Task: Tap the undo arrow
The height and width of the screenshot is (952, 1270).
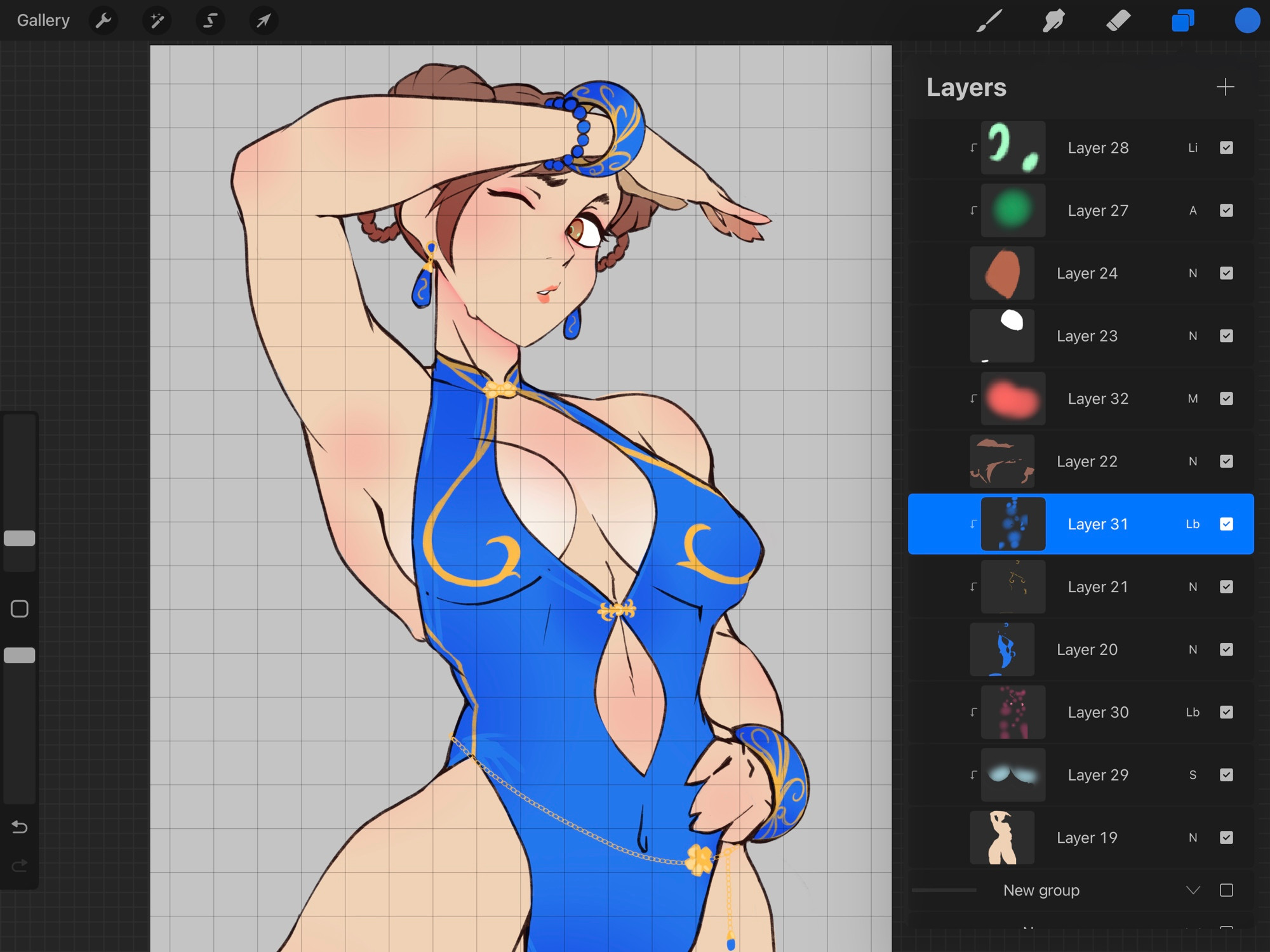Action: coord(20,827)
